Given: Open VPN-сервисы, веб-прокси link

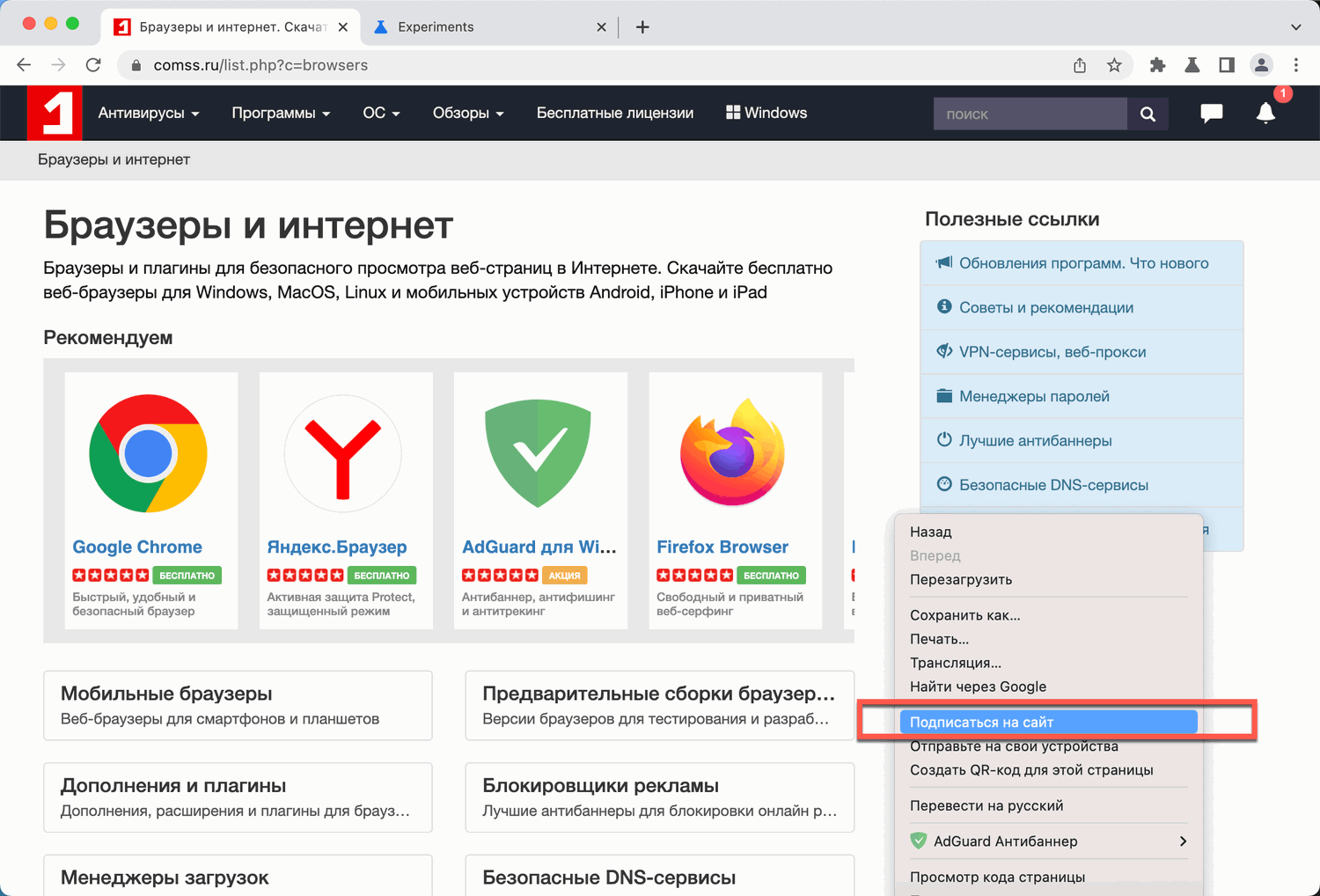Looking at the screenshot, I should [x=1082, y=352].
